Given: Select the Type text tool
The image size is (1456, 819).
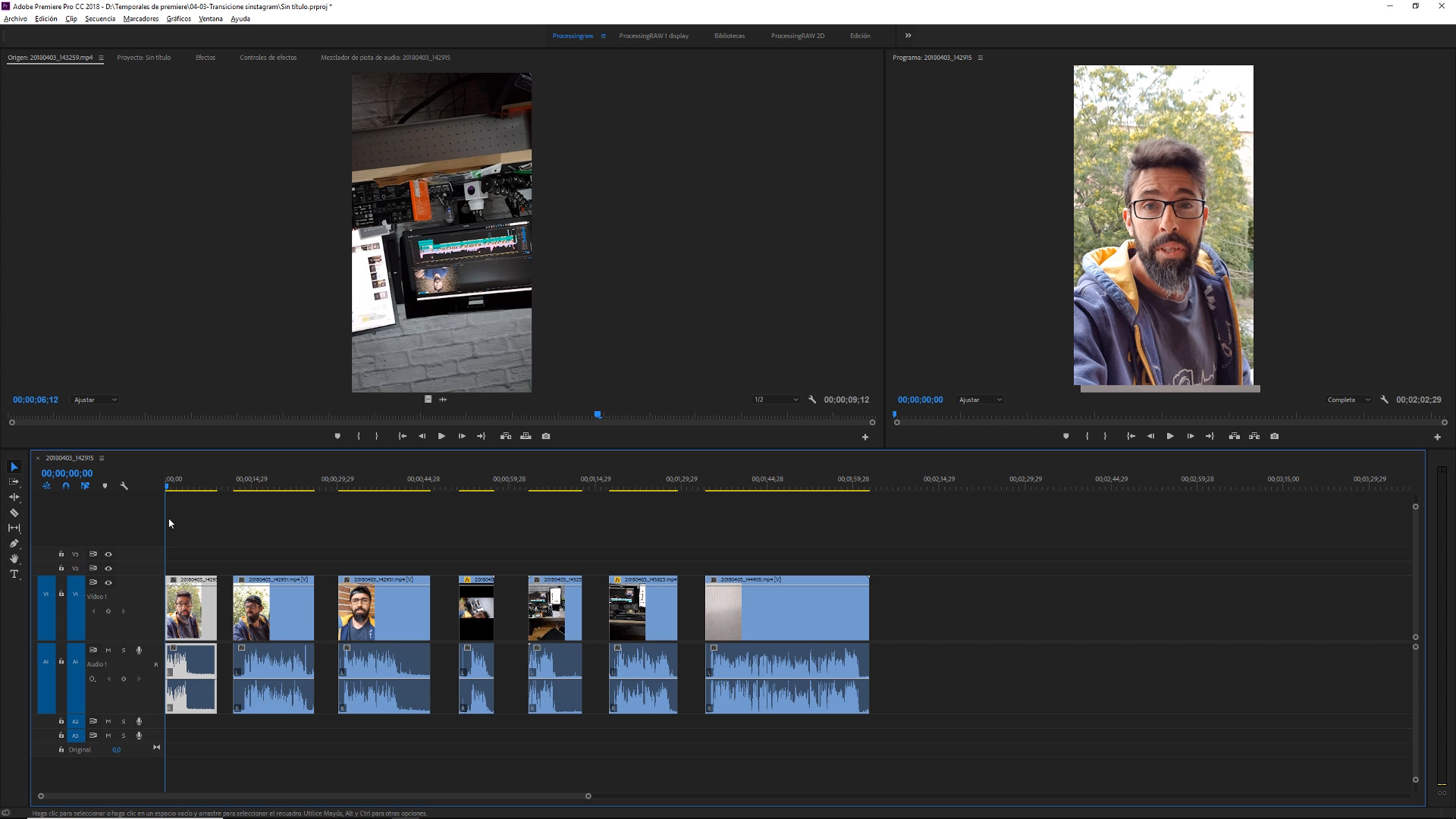Looking at the screenshot, I should click(14, 574).
